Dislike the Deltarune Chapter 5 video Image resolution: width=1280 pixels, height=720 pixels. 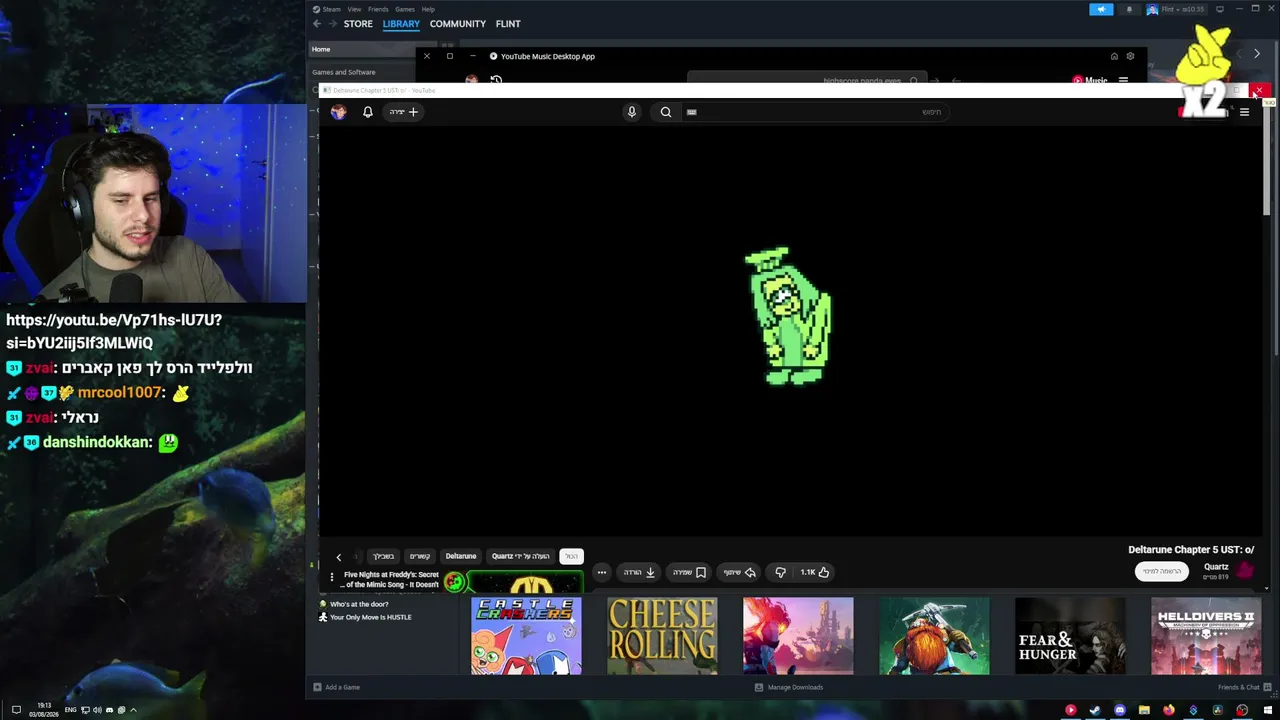pyautogui.click(x=781, y=572)
